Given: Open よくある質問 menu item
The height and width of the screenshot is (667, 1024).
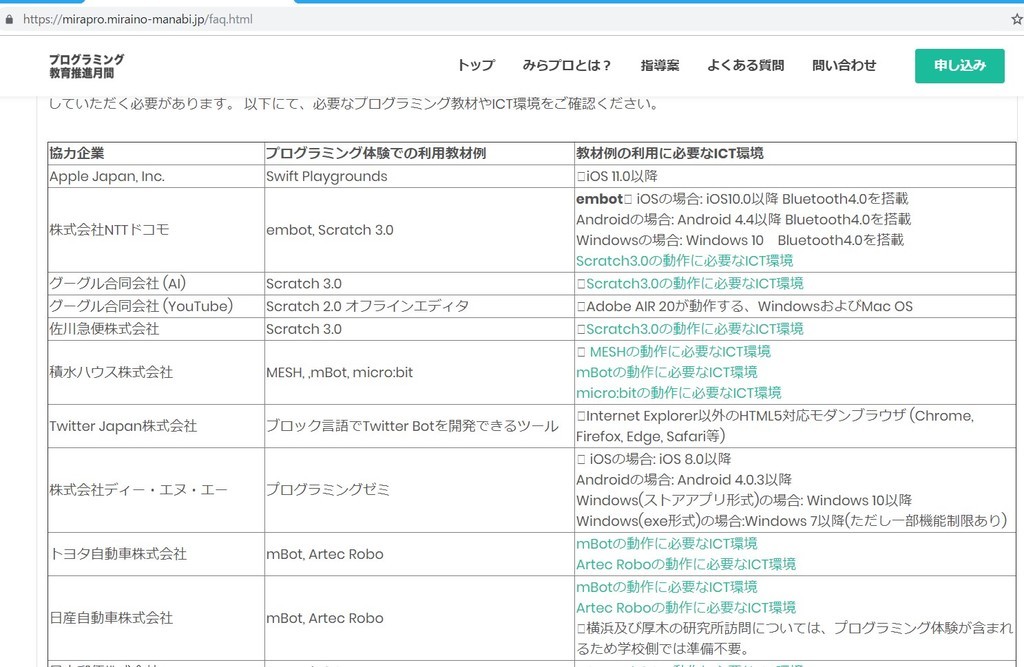Looking at the screenshot, I should coord(745,65).
